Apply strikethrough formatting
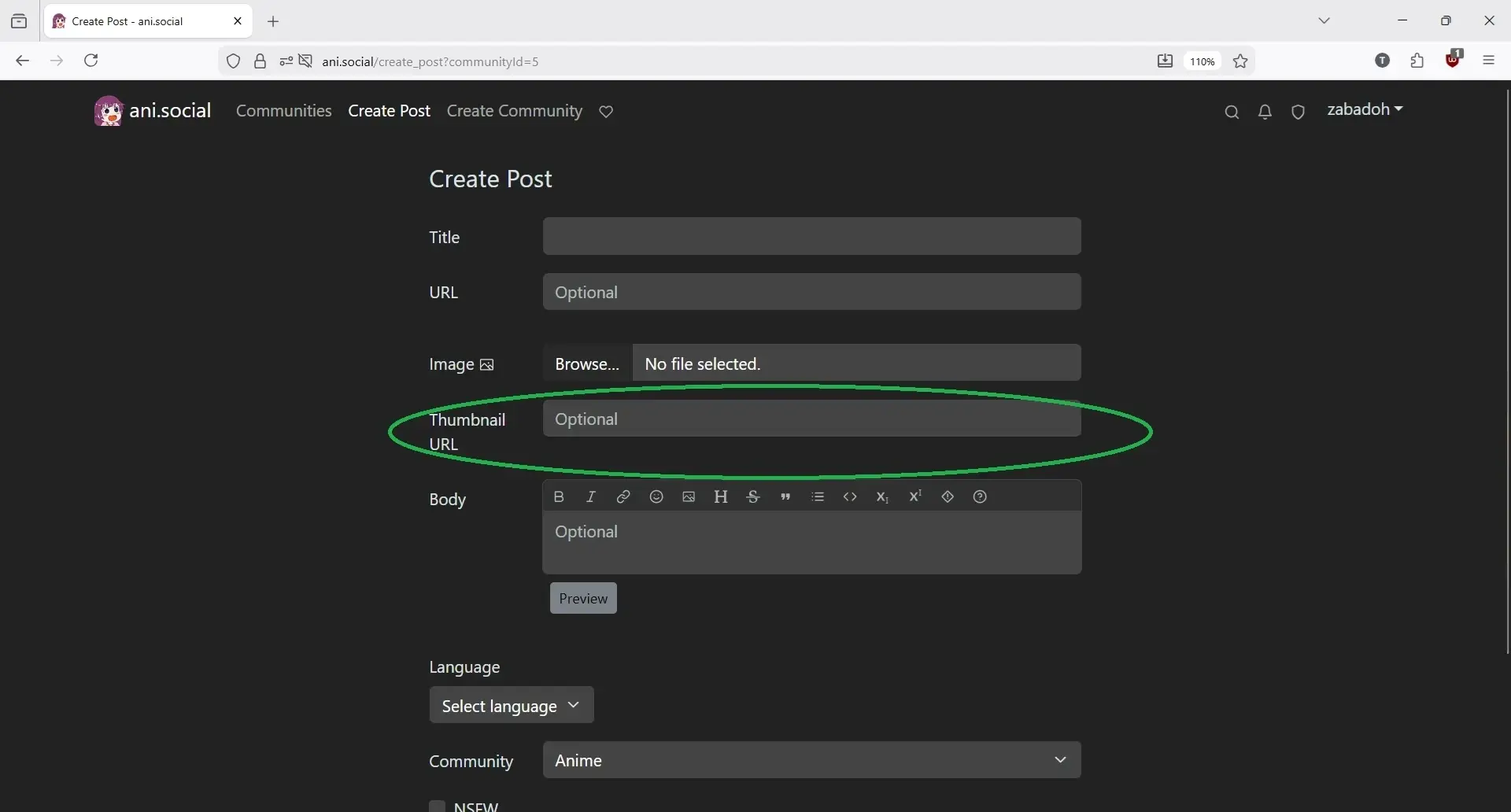The width and height of the screenshot is (1511, 812). [x=753, y=496]
